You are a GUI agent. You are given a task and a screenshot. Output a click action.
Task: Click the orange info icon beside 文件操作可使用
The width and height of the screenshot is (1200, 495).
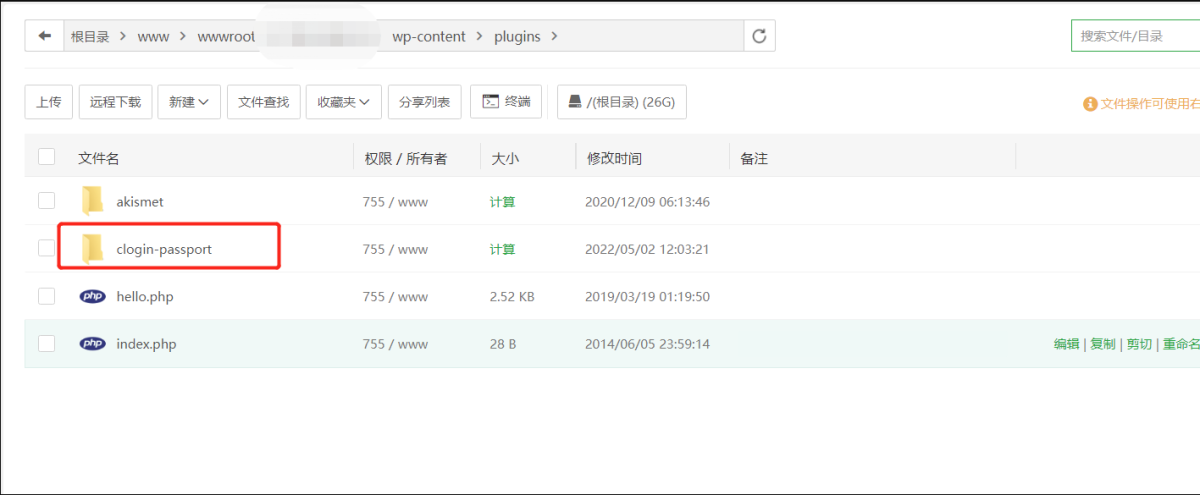click(x=1090, y=104)
